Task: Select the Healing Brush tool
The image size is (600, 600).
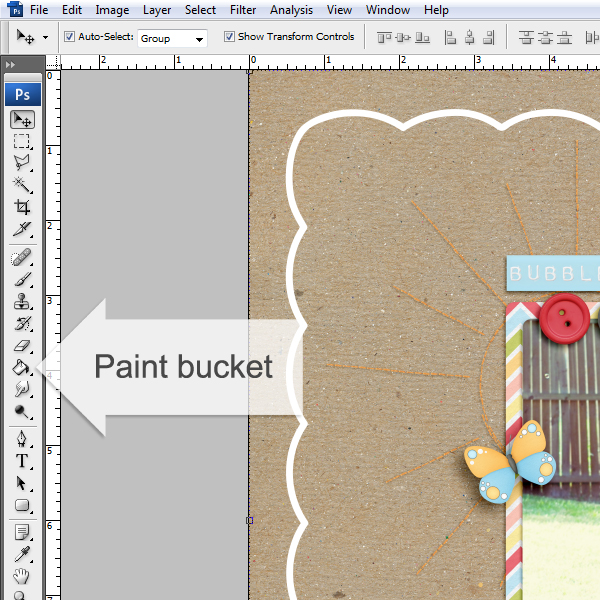Action: point(22,257)
